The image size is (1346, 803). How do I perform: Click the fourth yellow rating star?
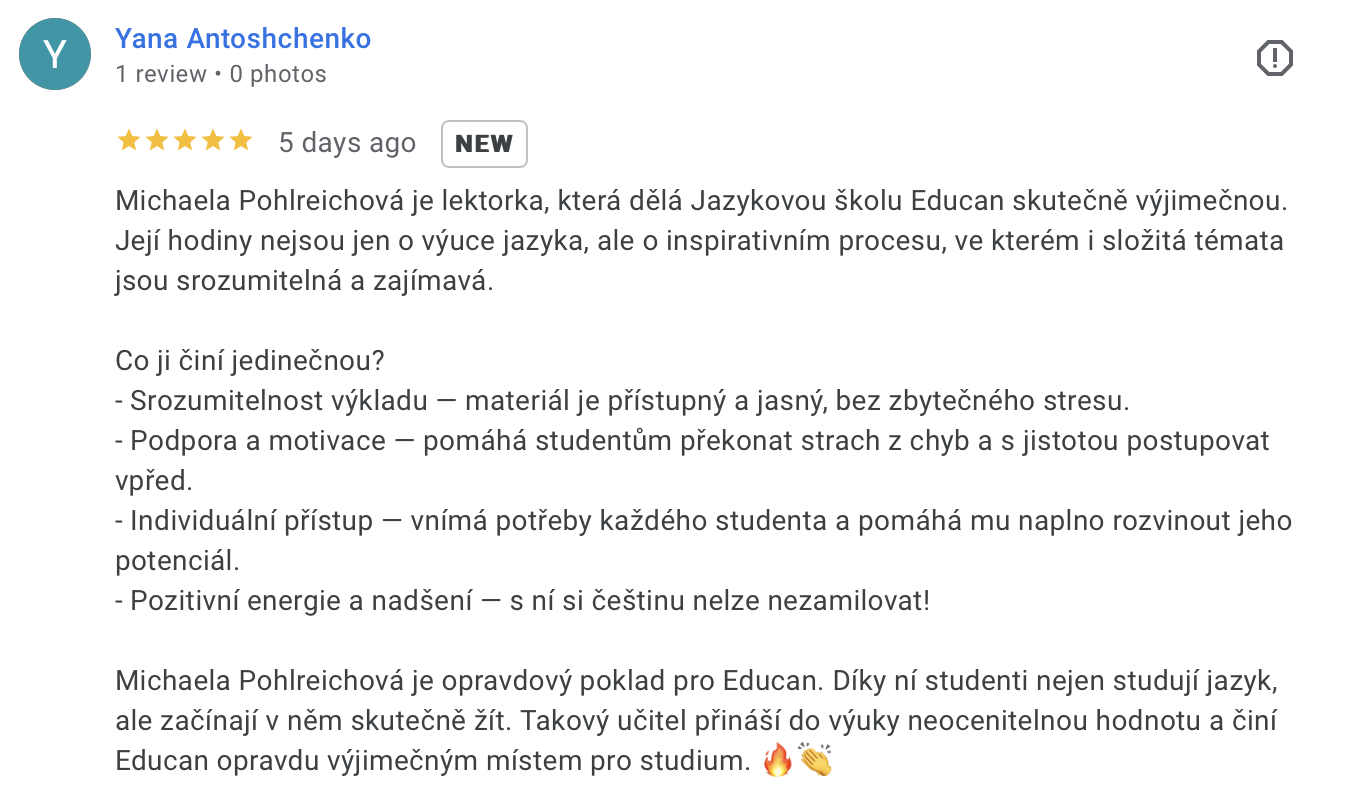(213, 141)
